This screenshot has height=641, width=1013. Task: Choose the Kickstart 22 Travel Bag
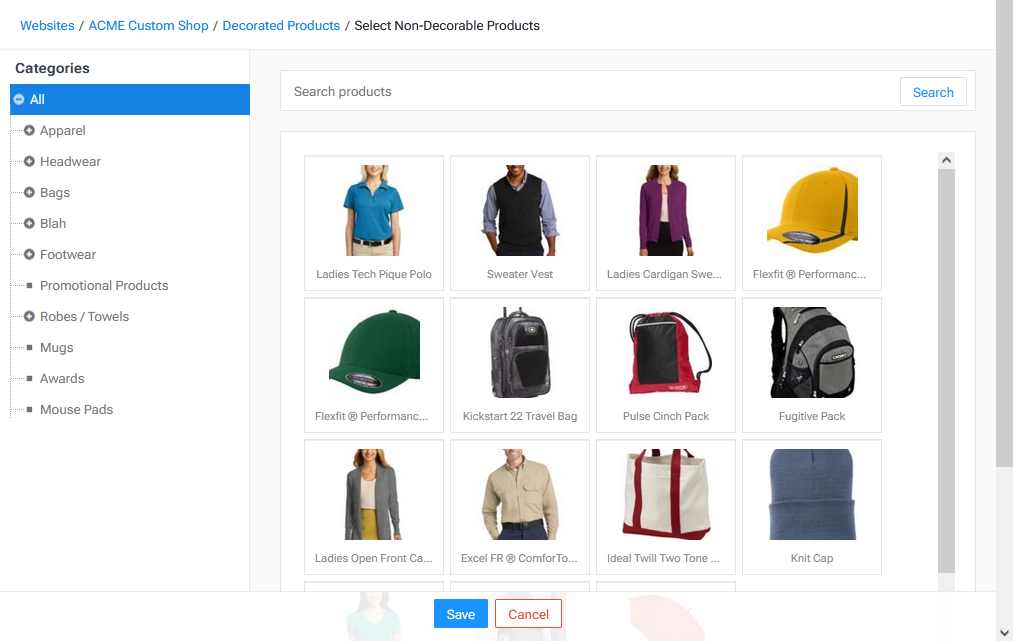[520, 364]
